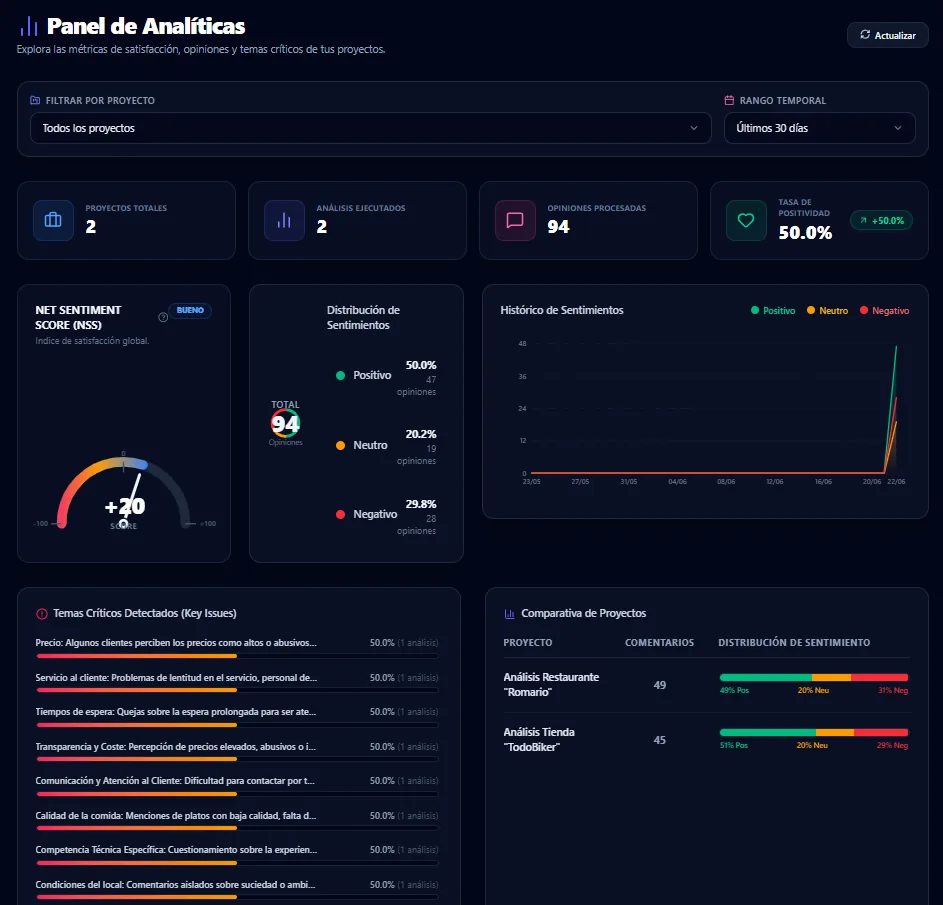Click the Calidad de la comida issue
The image size is (943, 905).
176,816
